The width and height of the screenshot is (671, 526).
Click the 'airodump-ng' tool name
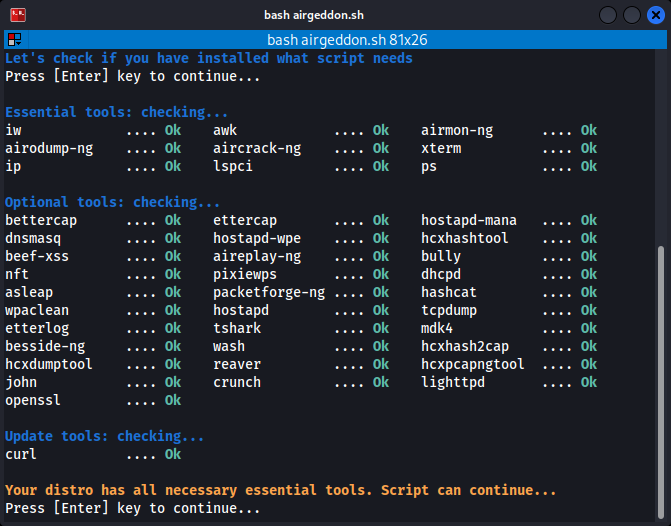point(49,149)
